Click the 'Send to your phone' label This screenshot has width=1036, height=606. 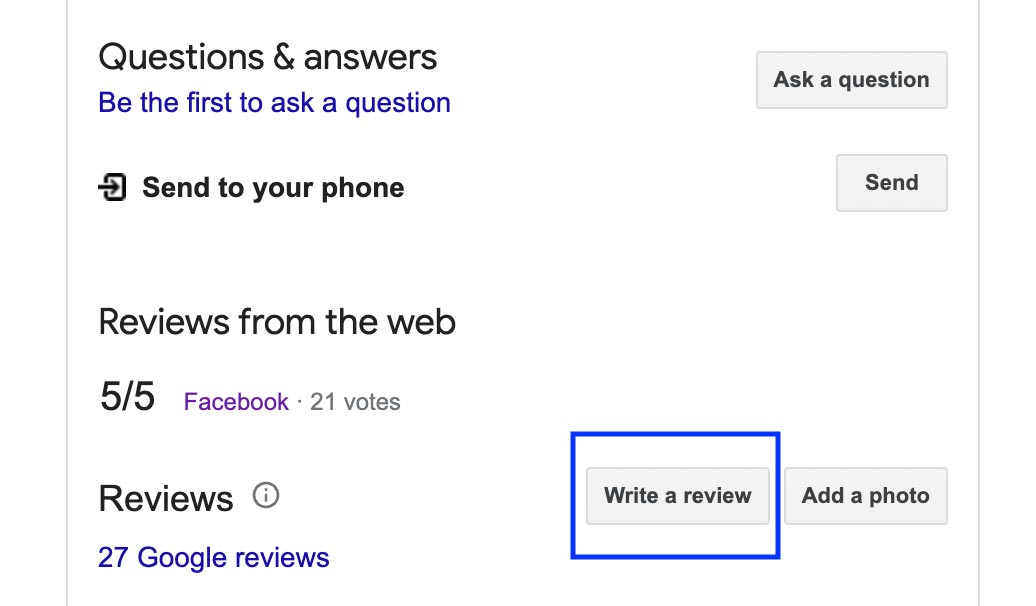273,188
